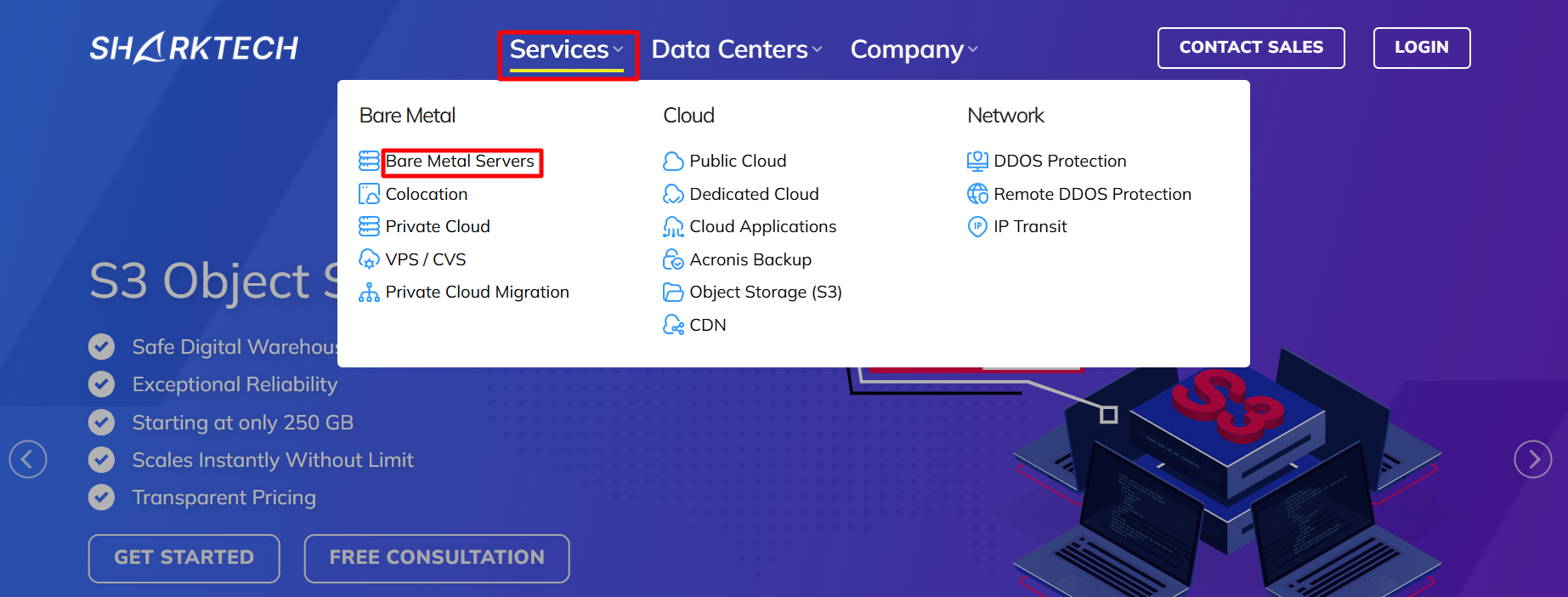Open the Private Cloud link

(x=438, y=226)
